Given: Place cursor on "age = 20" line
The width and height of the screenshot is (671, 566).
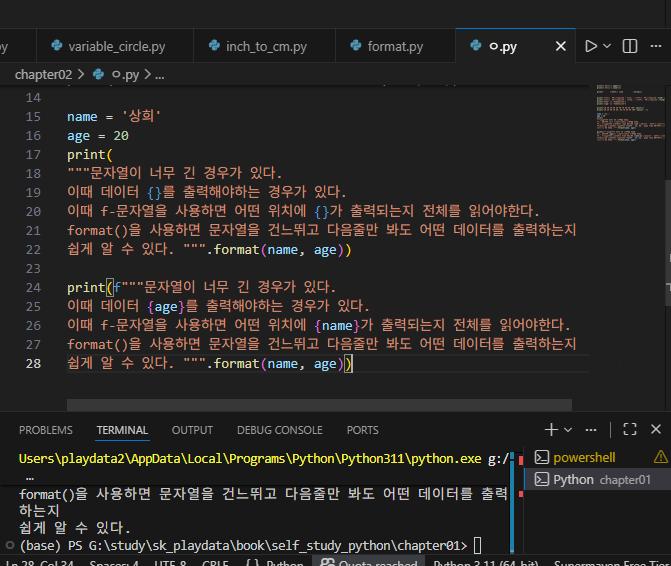Looking at the screenshot, I should [x=98, y=136].
